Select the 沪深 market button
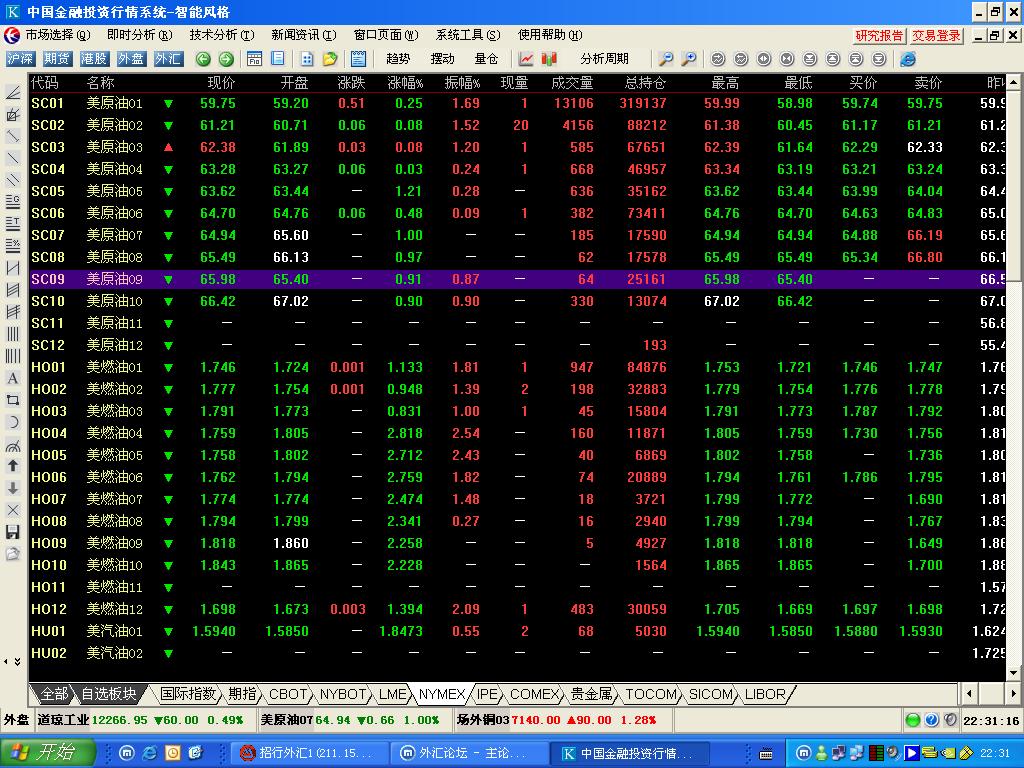The height and width of the screenshot is (768, 1024). click(20, 59)
